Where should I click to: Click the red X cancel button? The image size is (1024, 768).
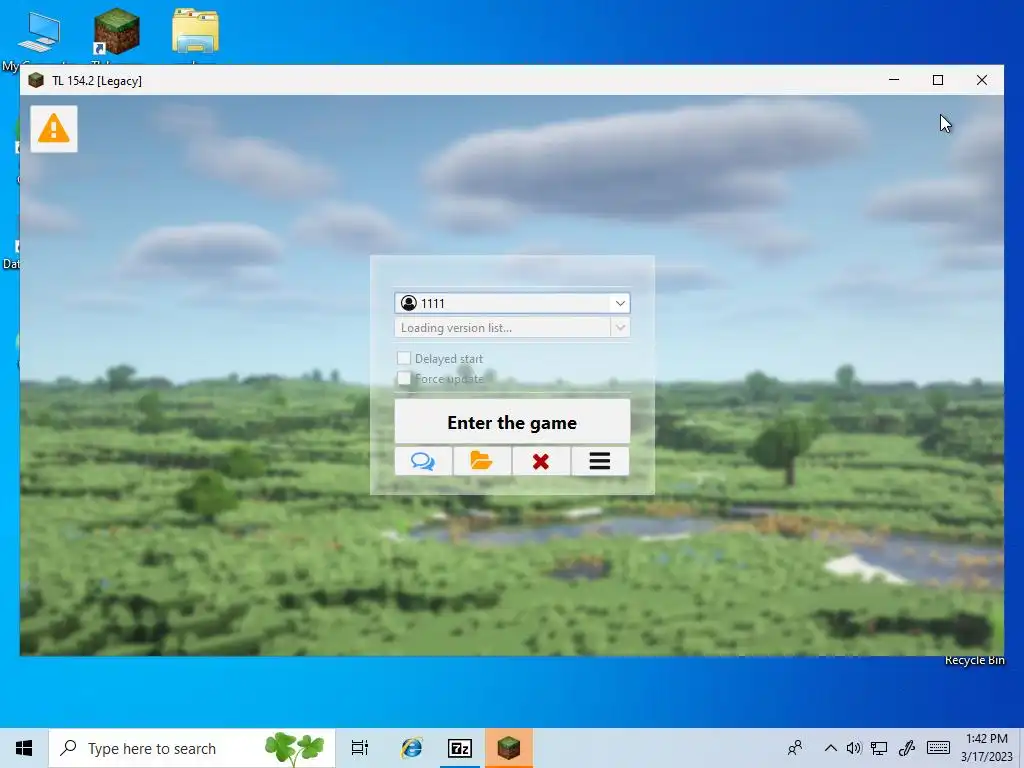coord(541,461)
